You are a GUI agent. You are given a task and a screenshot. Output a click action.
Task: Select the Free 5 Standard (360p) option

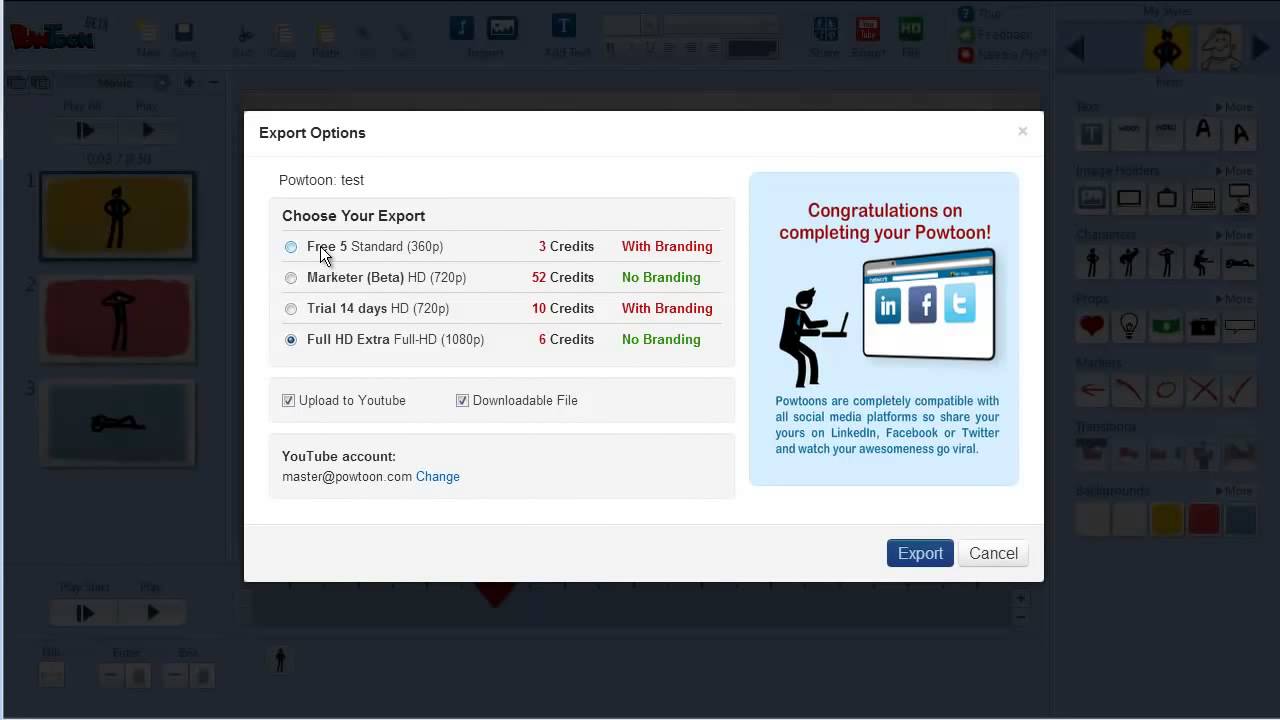pos(291,247)
